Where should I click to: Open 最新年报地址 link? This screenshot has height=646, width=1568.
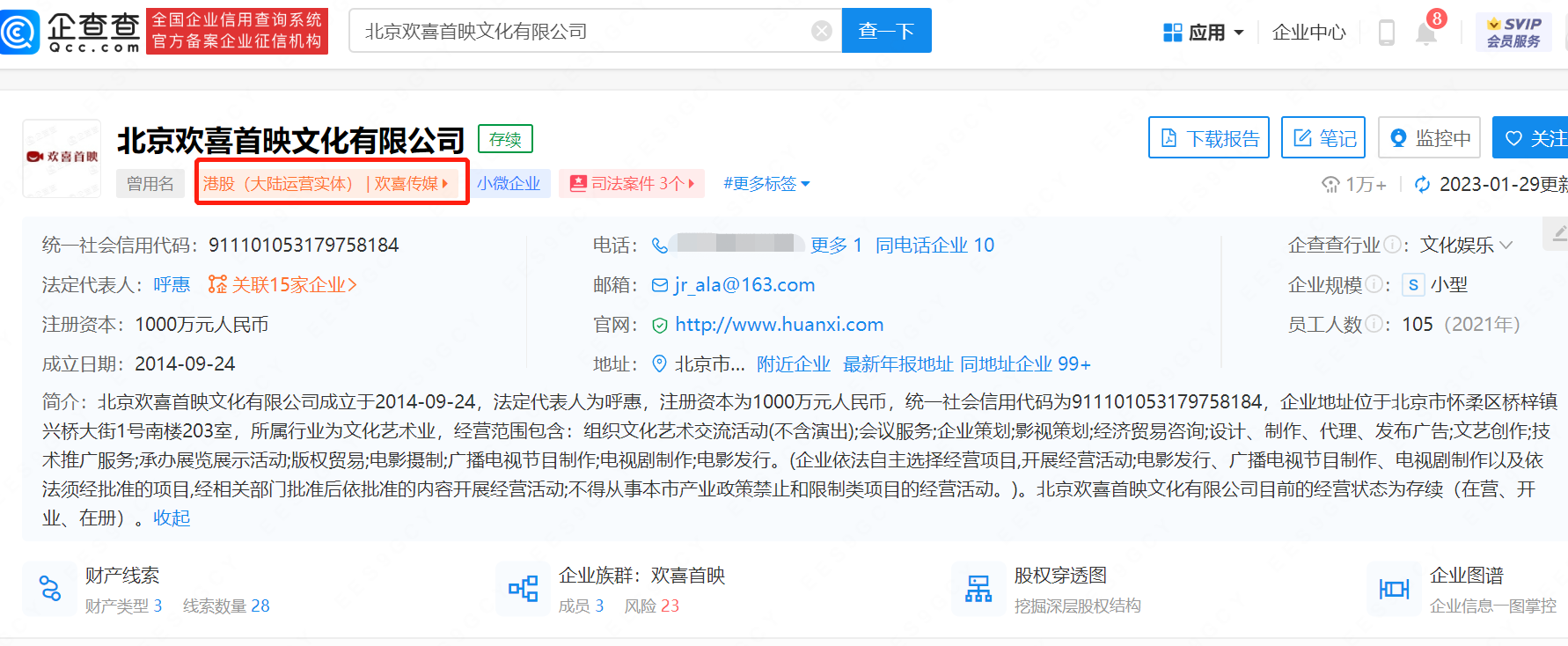[x=898, y=363]
